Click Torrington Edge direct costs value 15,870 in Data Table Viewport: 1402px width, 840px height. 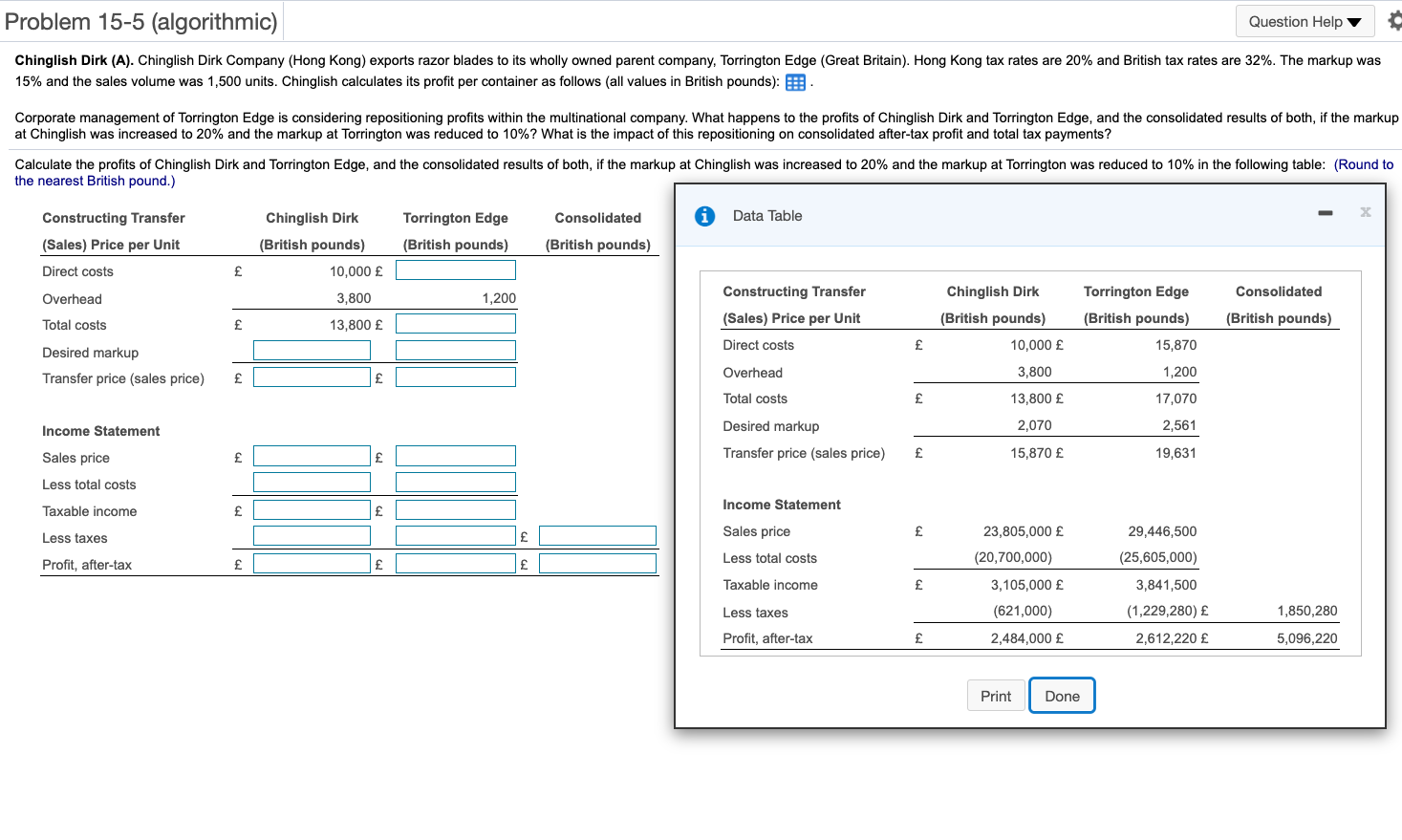pos(1176,345)
